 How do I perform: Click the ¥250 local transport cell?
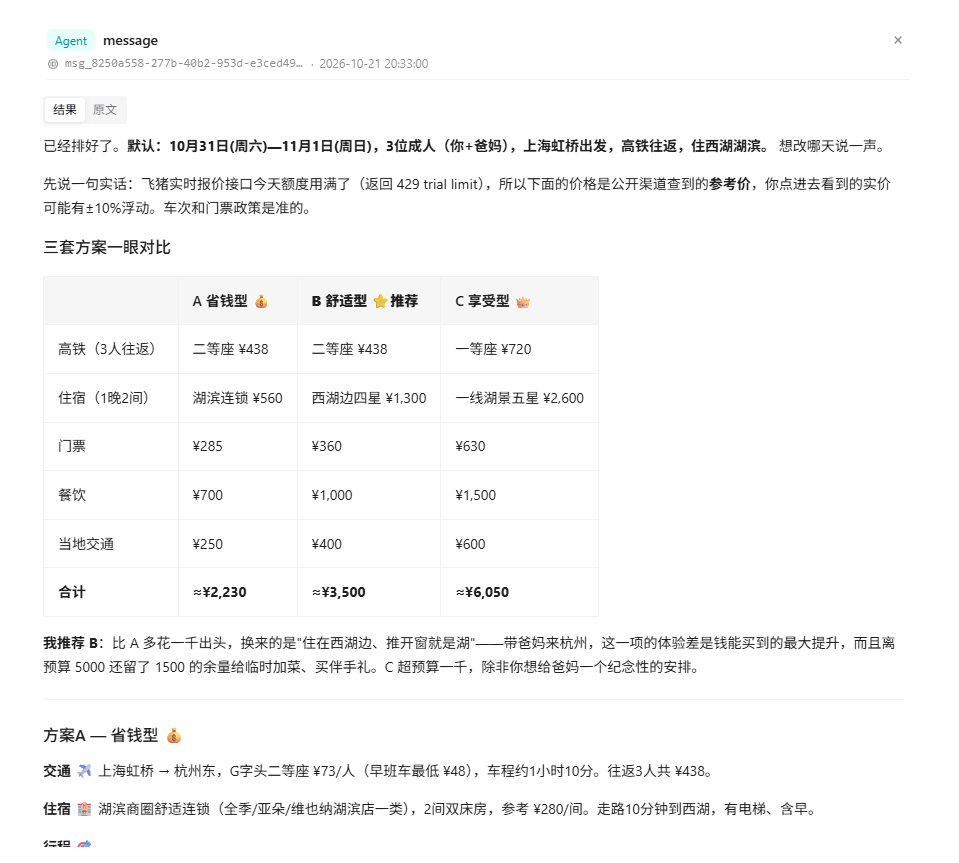[238, 544]
